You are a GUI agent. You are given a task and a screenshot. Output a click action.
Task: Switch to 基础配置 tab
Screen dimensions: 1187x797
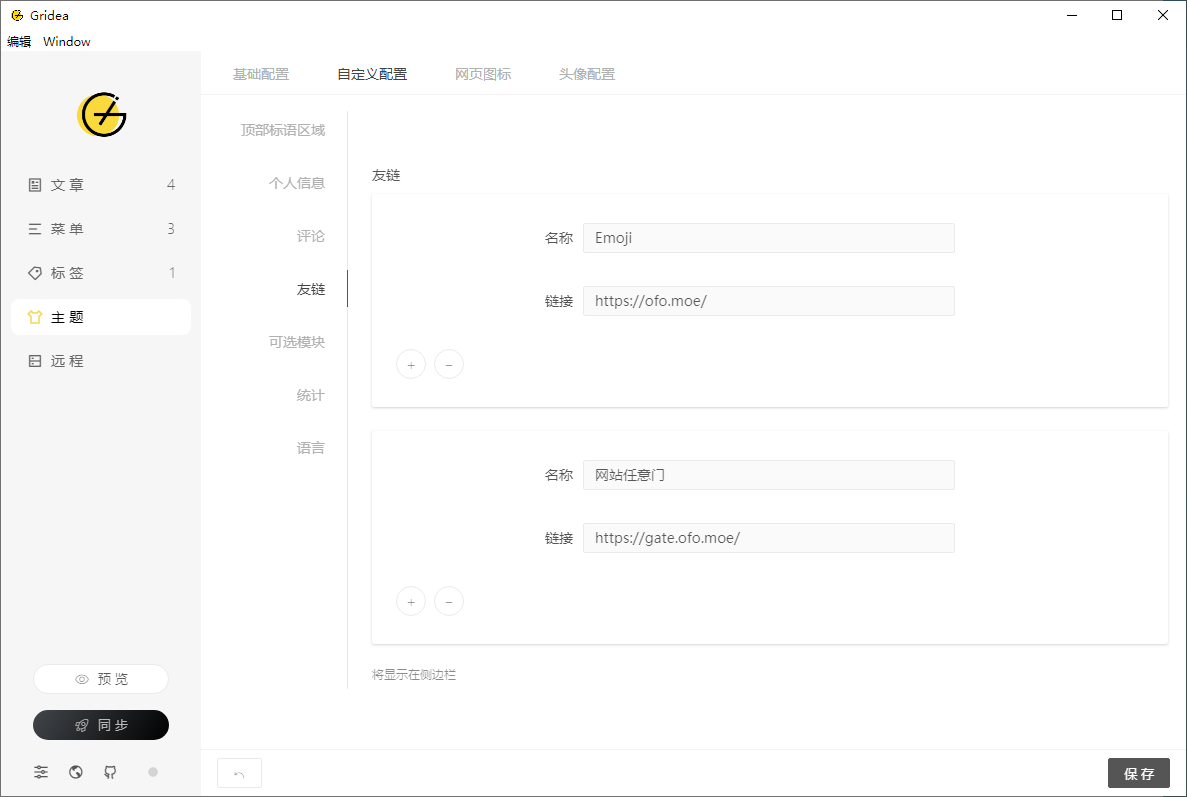(x=260, y=74)
